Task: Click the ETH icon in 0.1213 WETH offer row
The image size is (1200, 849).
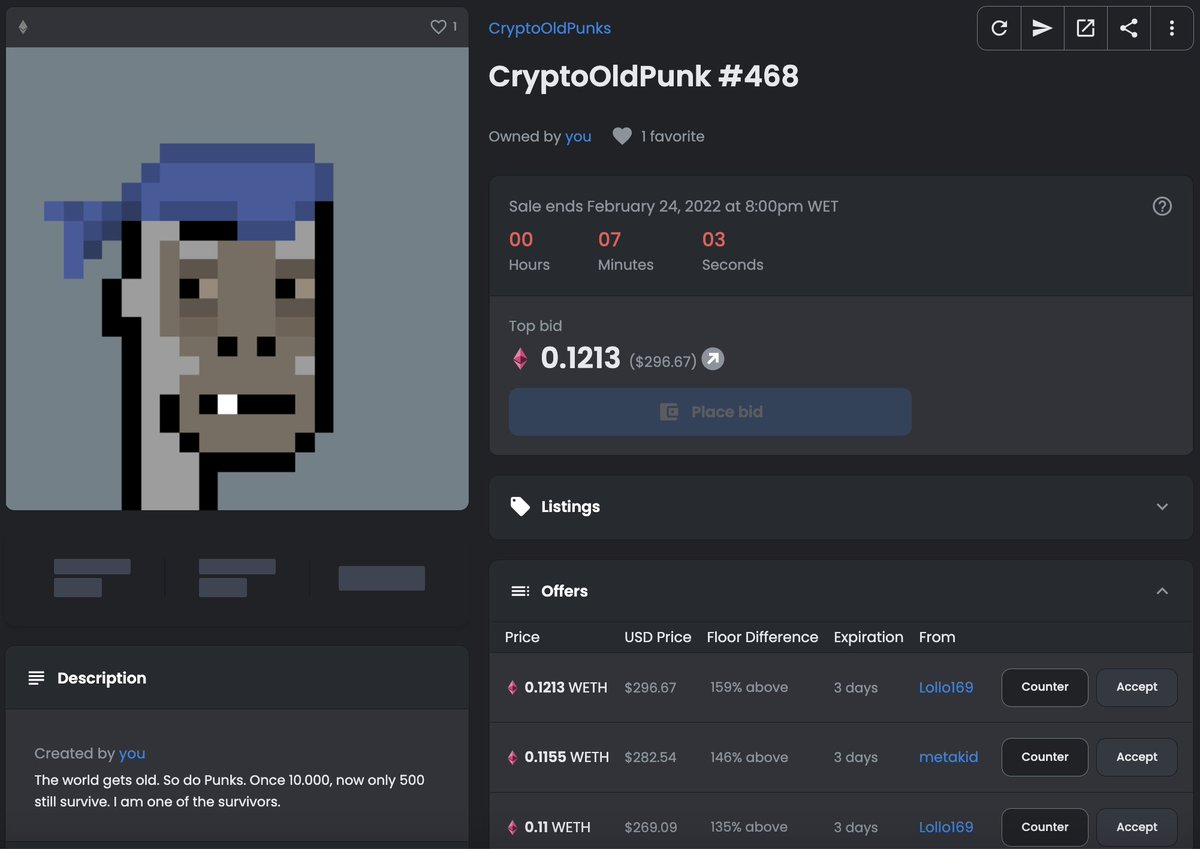Action: 512,687
